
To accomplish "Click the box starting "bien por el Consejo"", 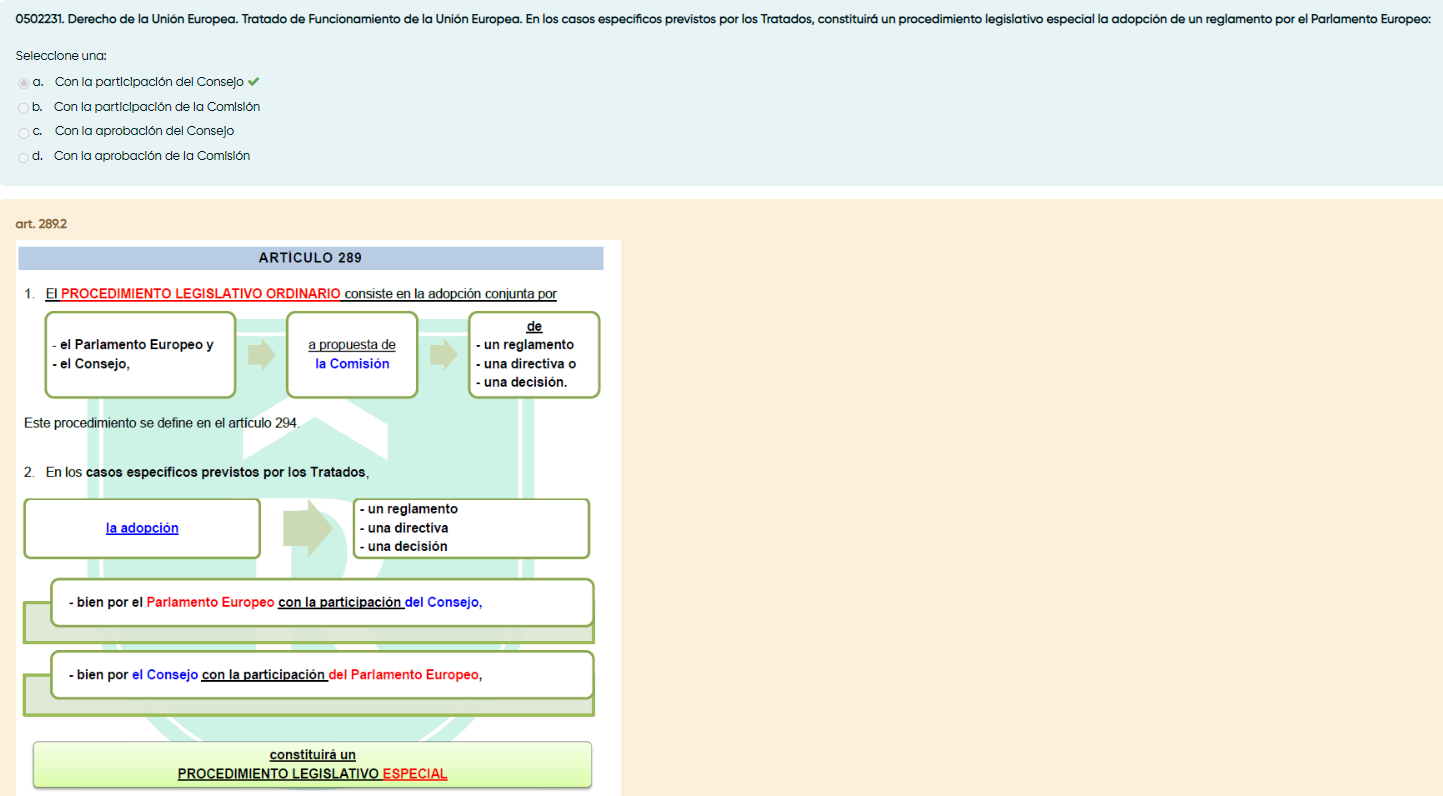I will click(321, 675).
